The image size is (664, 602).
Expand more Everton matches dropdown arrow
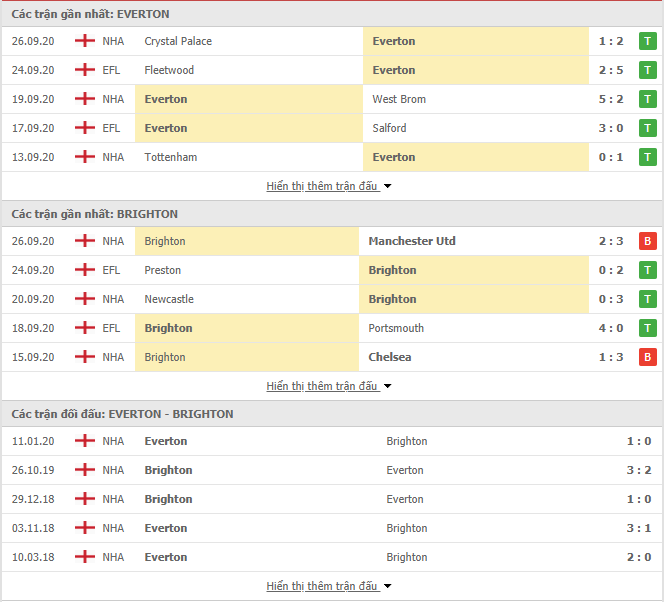click(388, 186)
